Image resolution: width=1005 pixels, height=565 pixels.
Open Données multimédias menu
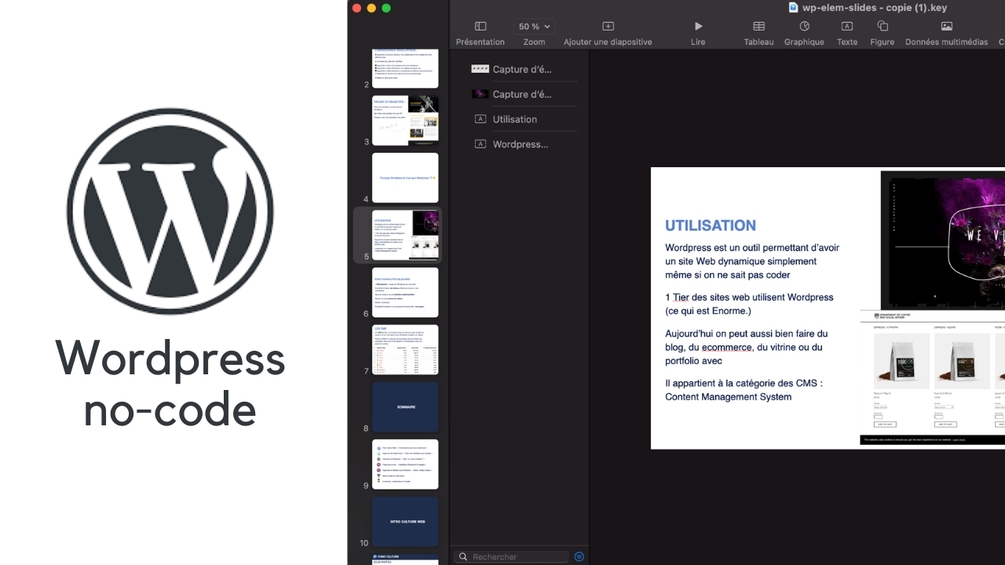[946, 33]
